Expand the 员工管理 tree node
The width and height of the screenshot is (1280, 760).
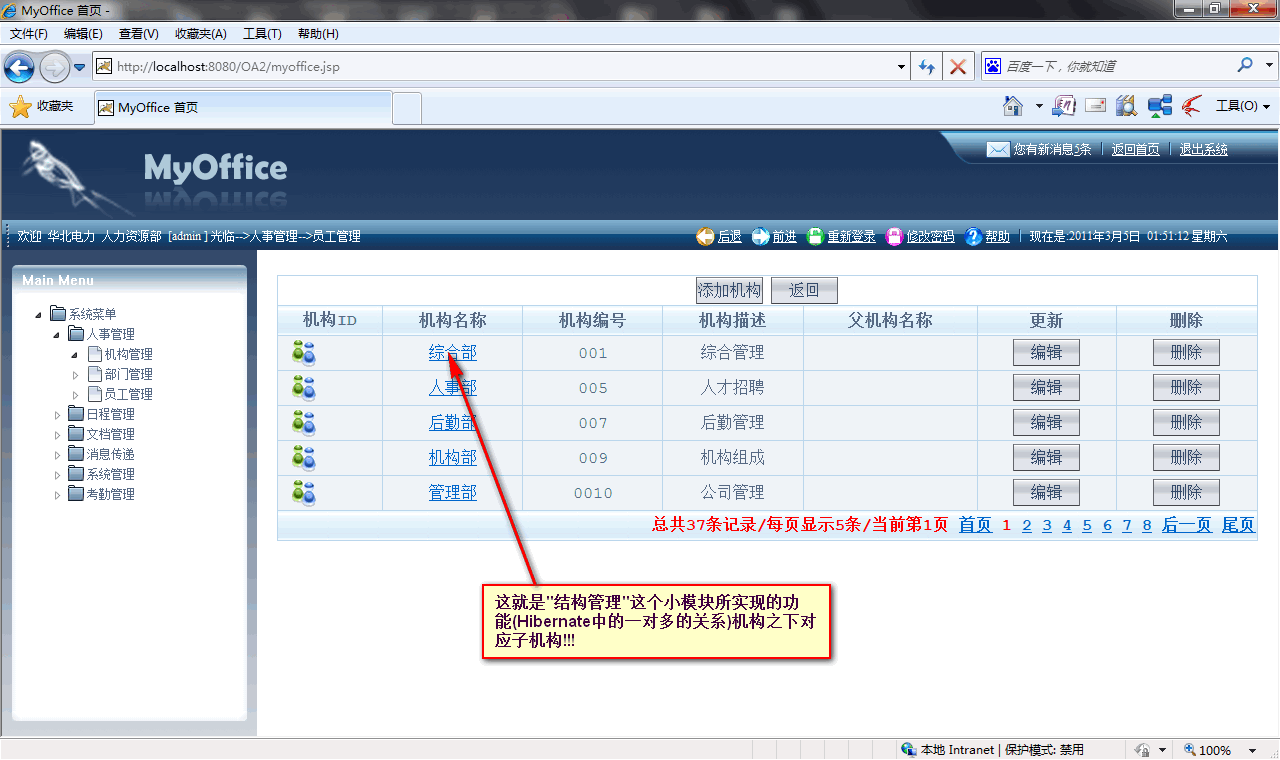(75, 395)
